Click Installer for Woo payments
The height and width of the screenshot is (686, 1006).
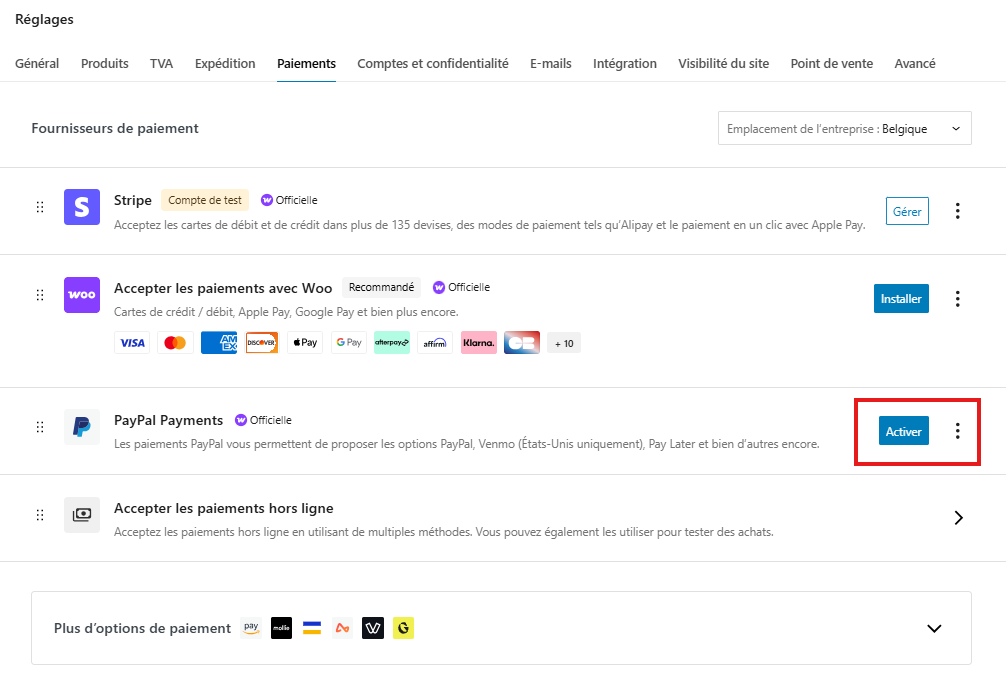click(x=901, y=298)
